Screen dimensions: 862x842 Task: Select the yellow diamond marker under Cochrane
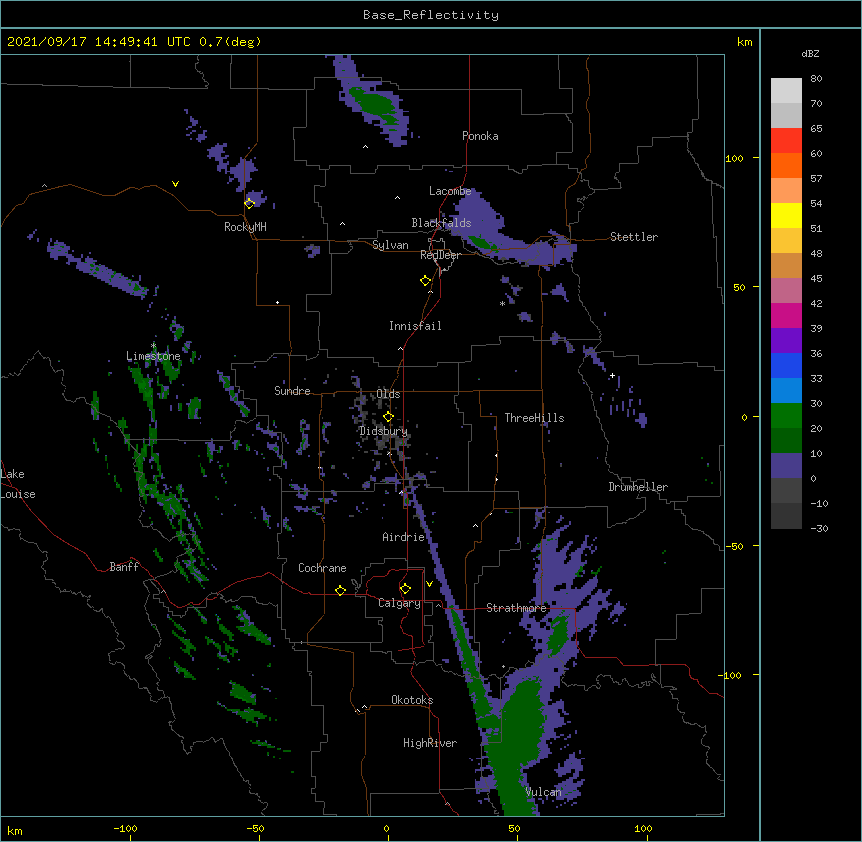[x=340, y=590]
